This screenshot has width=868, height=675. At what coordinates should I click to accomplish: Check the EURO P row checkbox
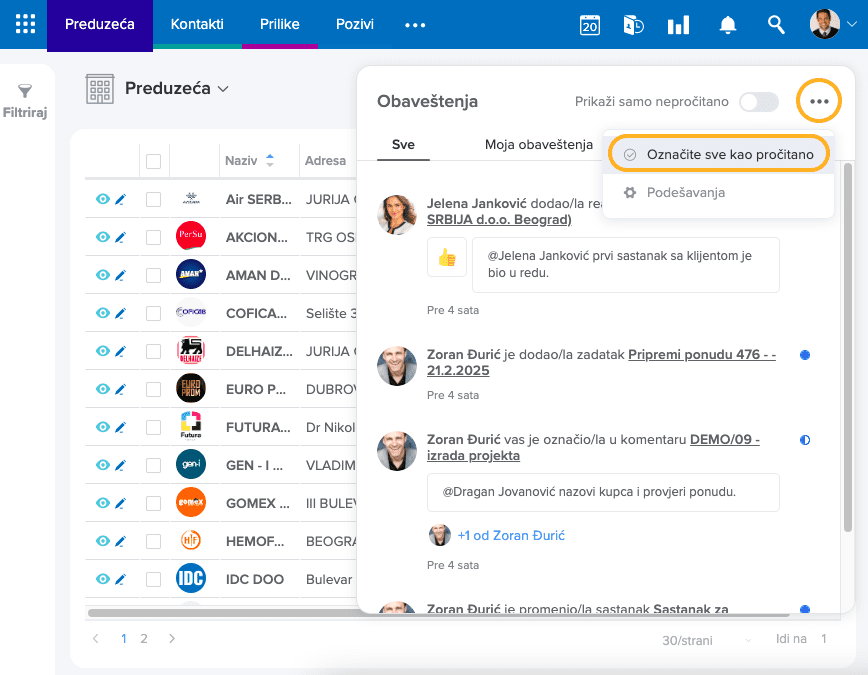click(153, 389)
